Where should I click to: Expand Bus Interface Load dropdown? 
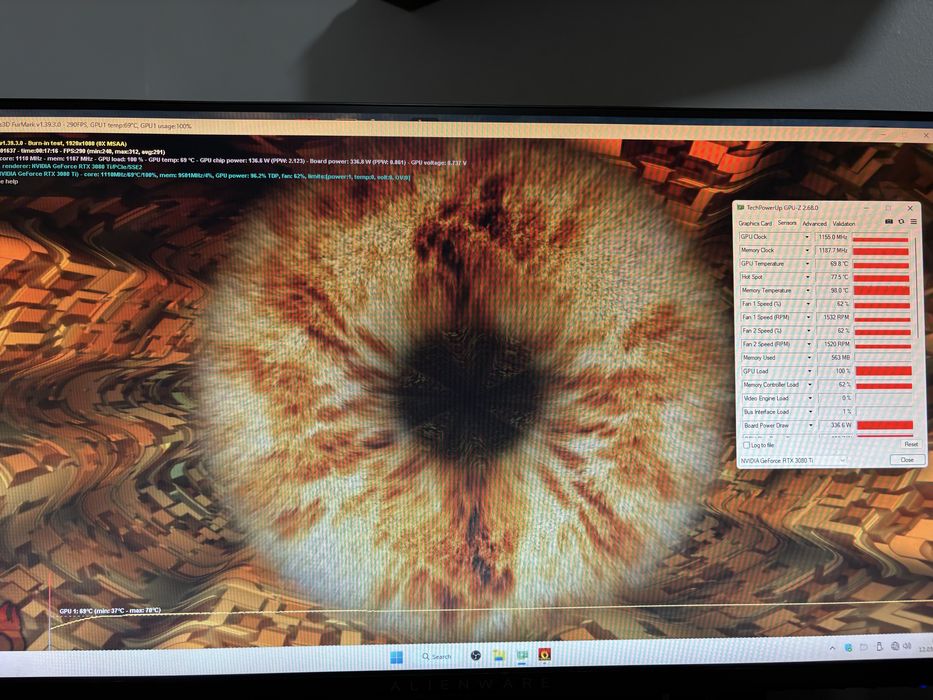coord(810,412)
